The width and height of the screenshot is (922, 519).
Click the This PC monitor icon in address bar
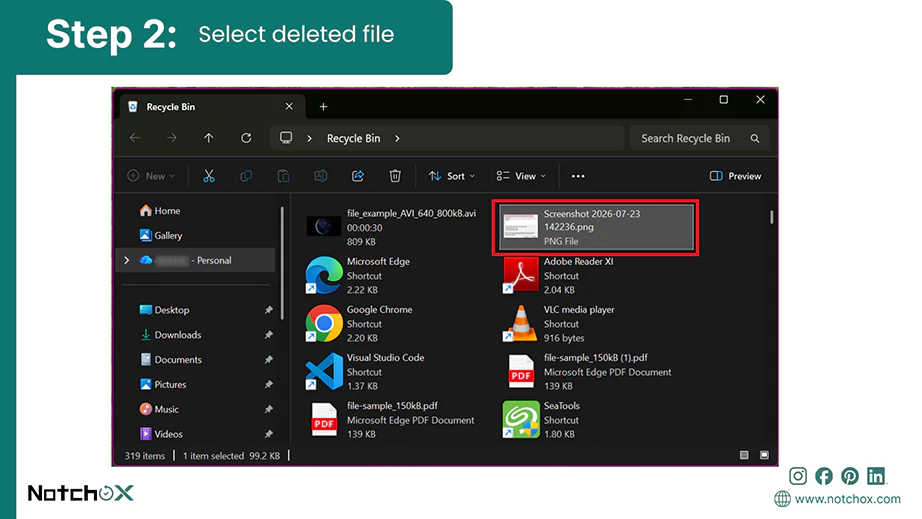point(286,138)
